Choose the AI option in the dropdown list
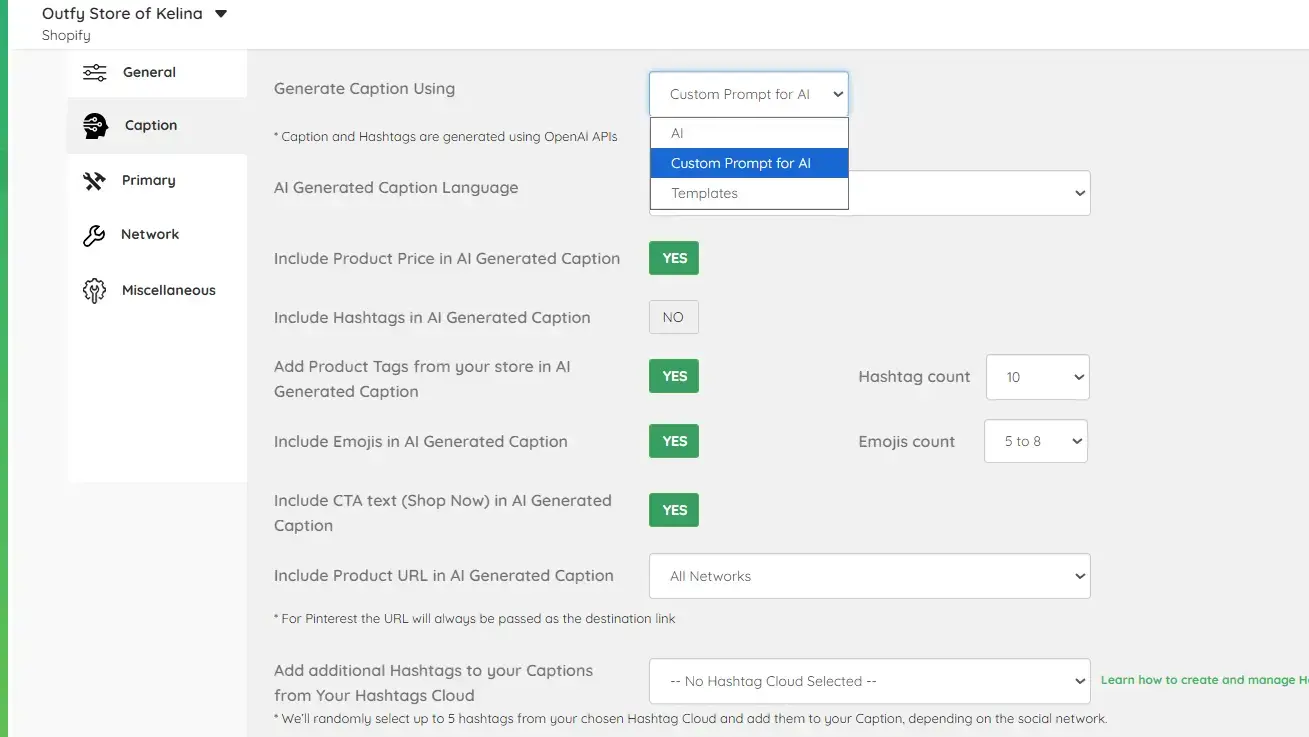1309x737 pixels. [x=749, y=133]
